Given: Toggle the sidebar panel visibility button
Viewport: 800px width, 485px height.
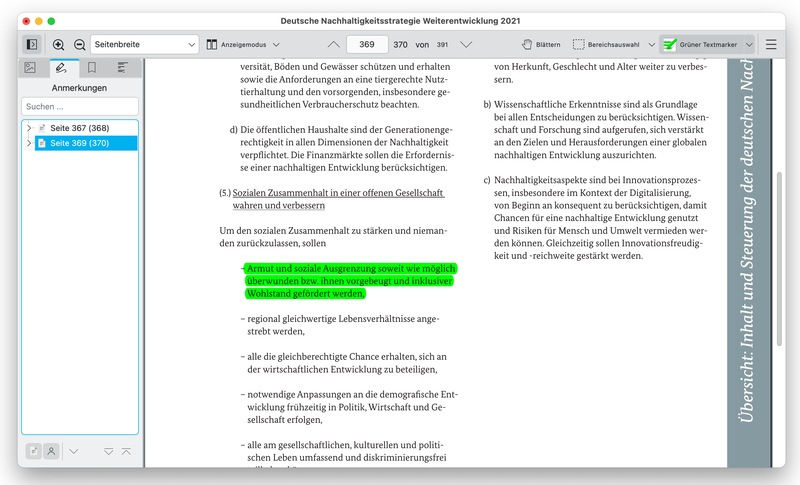Looking at the screenshot, I should point(32,44).
